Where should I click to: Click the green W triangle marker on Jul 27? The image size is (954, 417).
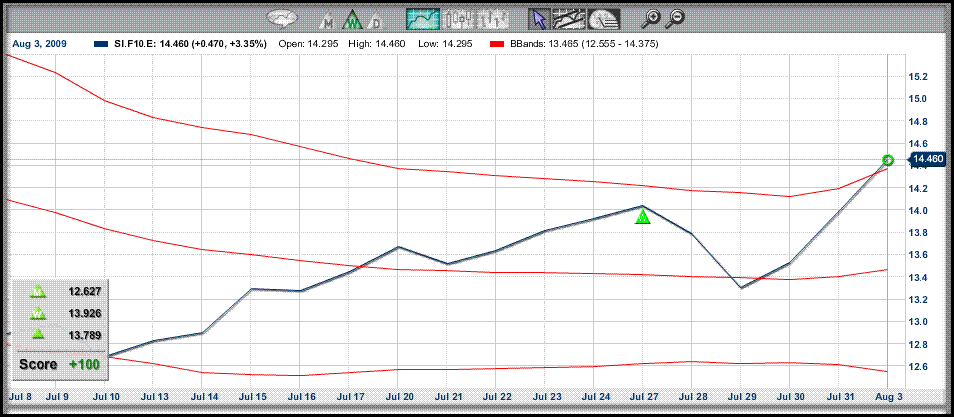[643, 217]
